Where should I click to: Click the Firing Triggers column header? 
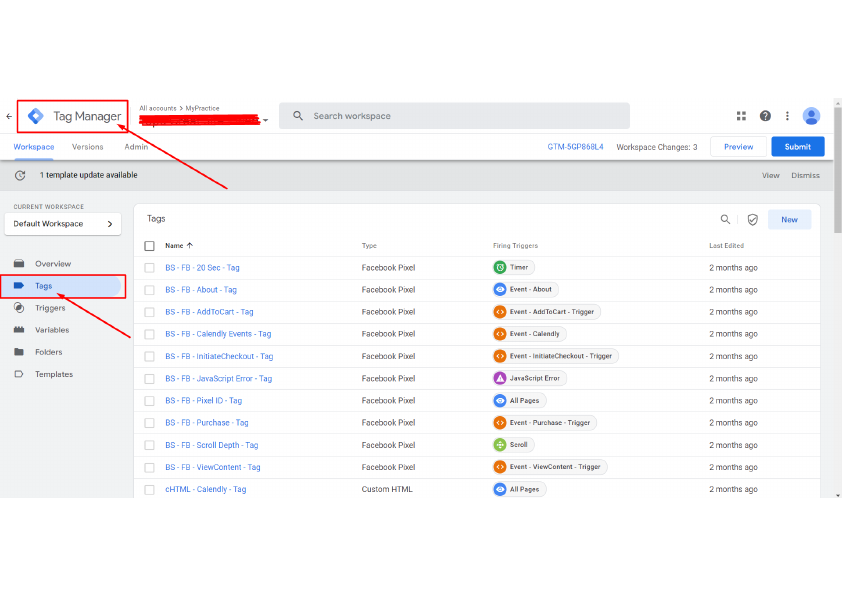(x=515, y=245)
